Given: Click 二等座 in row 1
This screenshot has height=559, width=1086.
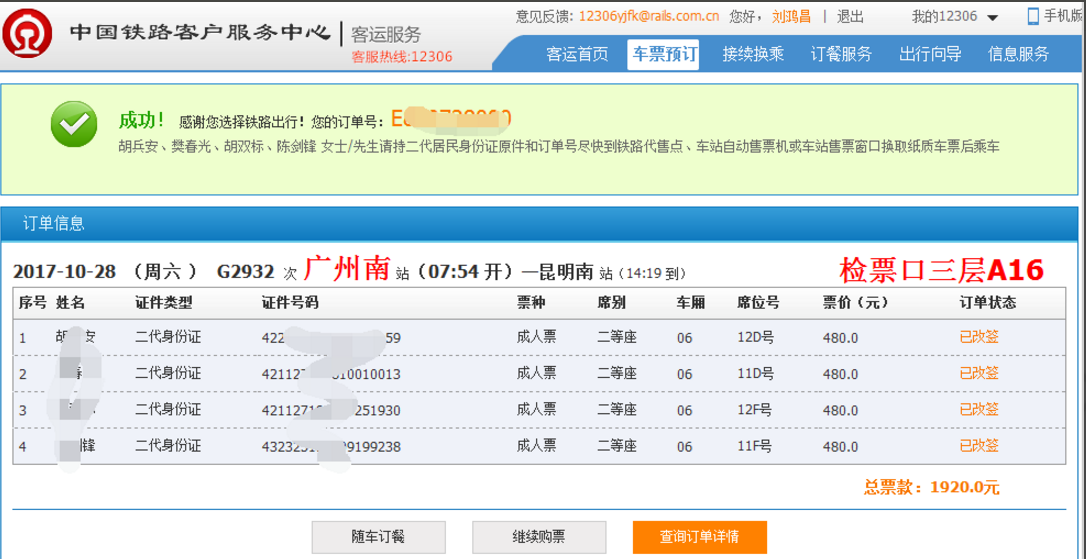Looking at the screenshot, I should click(616, 337).
